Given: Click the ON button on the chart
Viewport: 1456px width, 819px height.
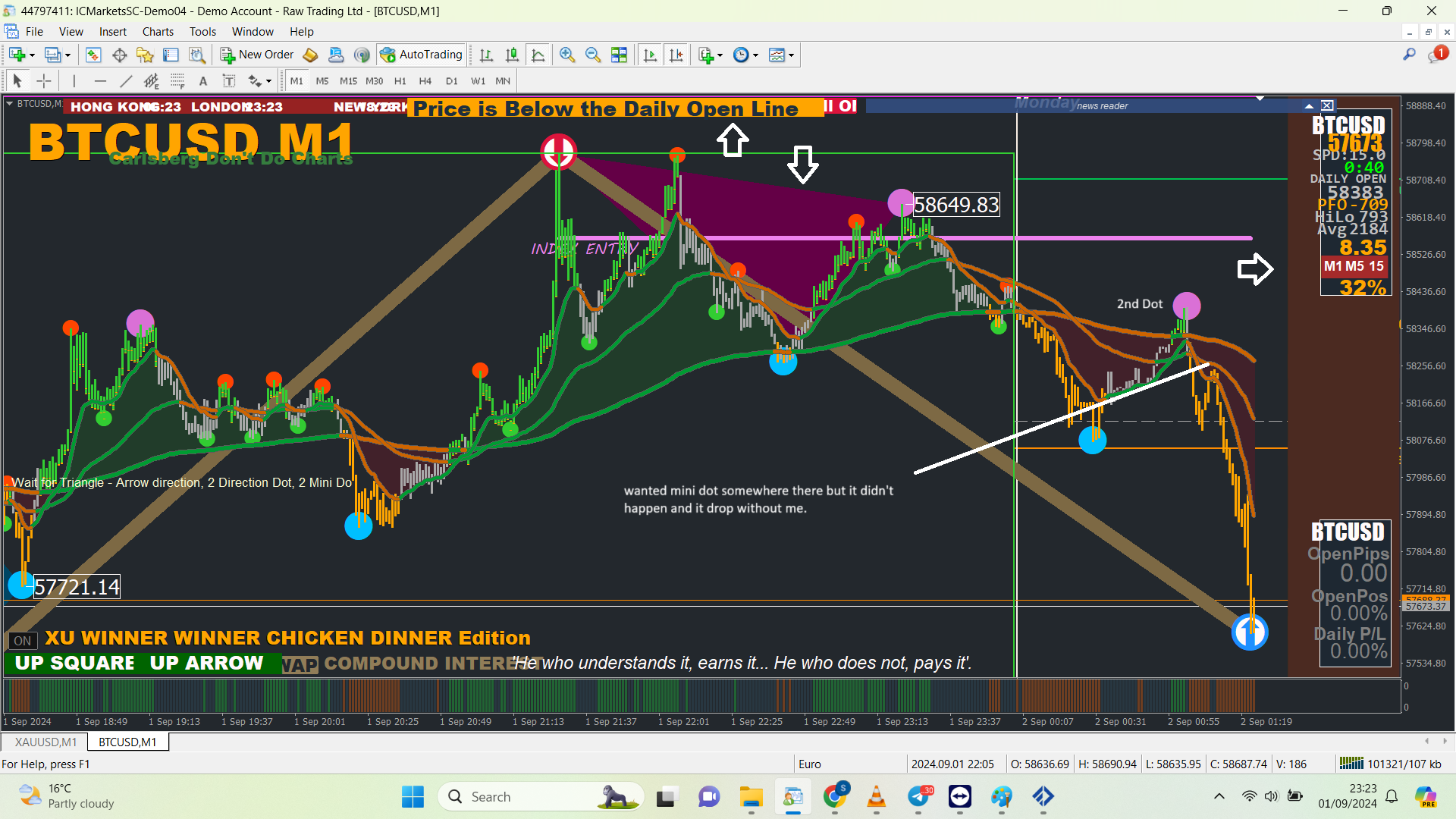Looking at the screenshot, I should (23, 641).
